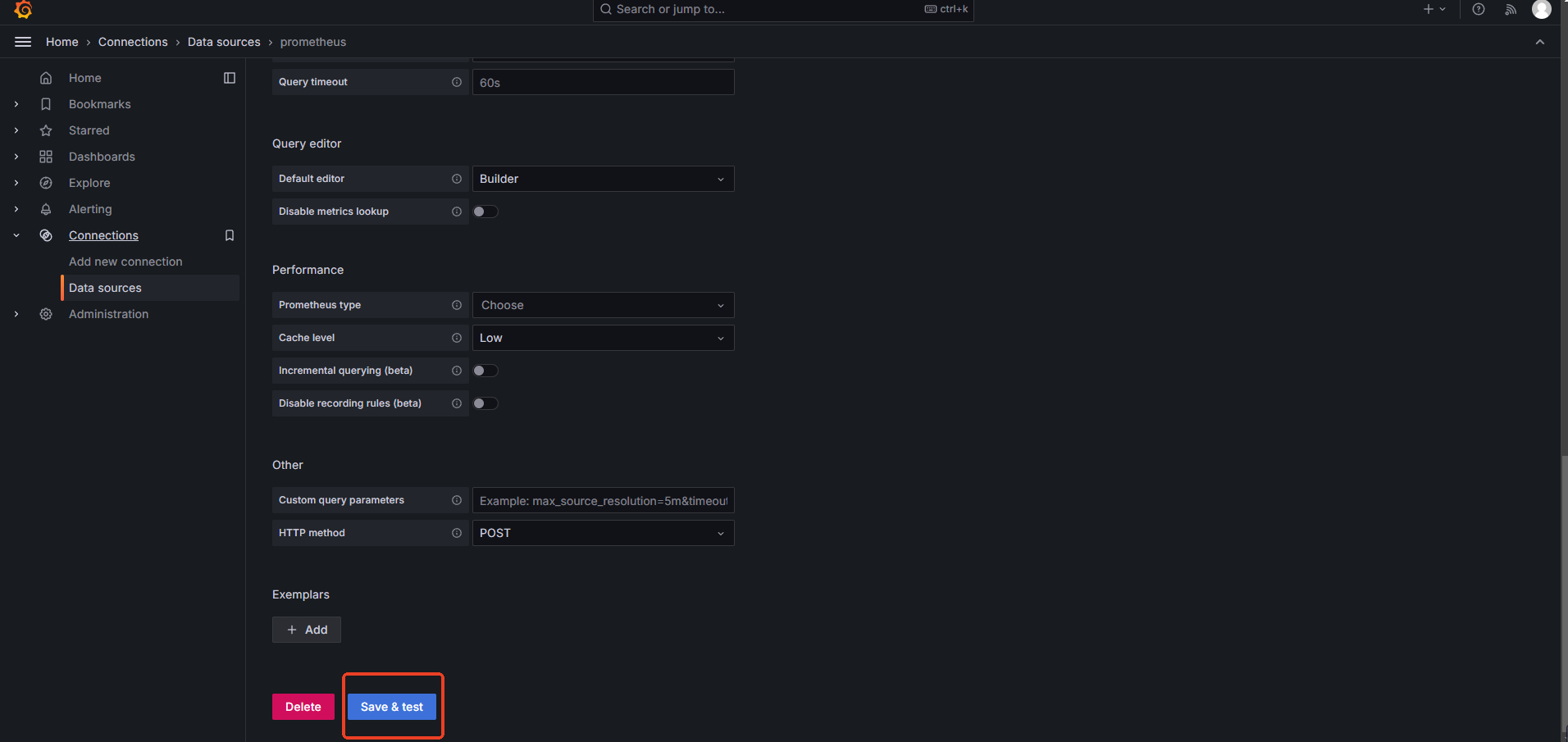
Task: Open the Default editor Builder dropdown
Action: click(603, 179)
